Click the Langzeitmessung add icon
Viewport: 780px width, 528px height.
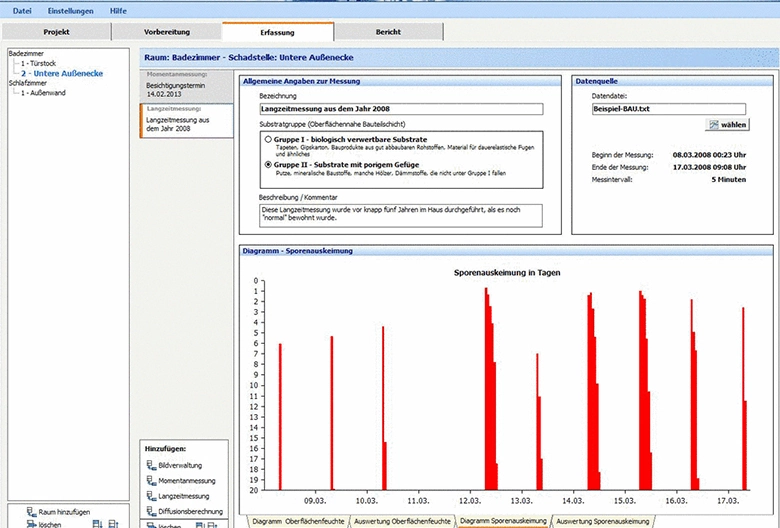pos(153,495)
